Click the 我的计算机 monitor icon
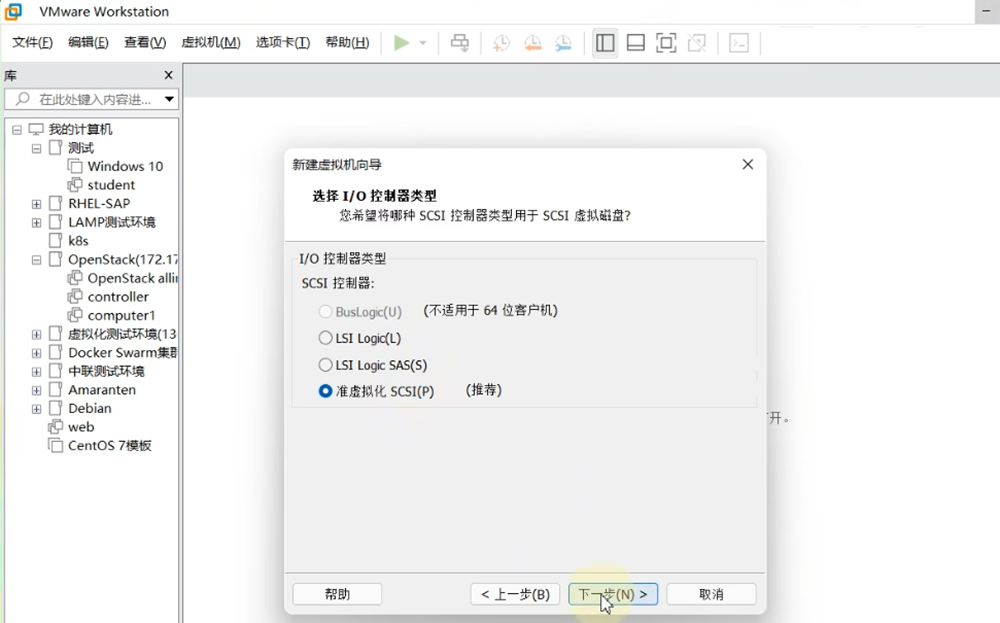 (36, 129)
